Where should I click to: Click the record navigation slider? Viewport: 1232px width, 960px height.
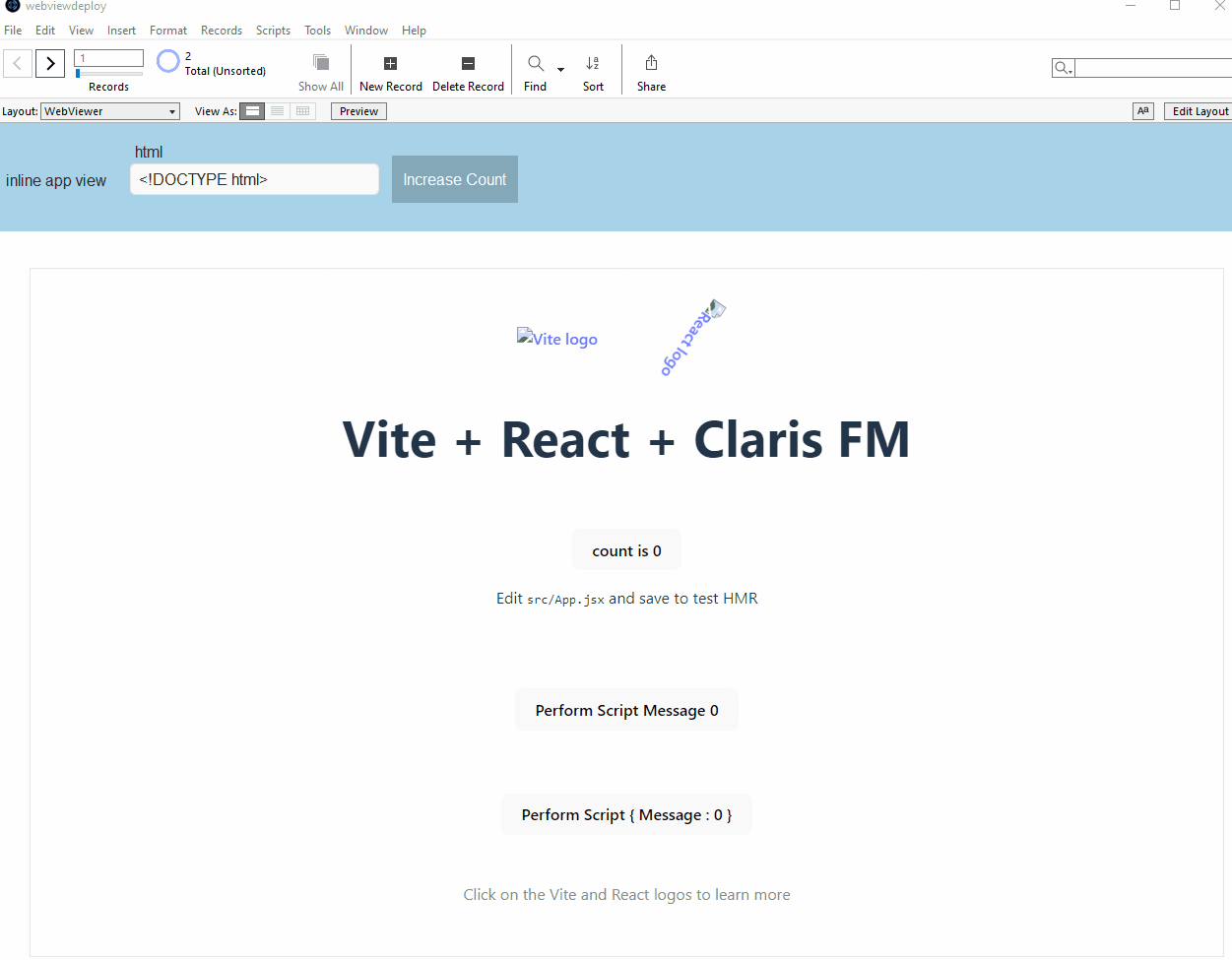pyautogui.click(x=108, y=73)
